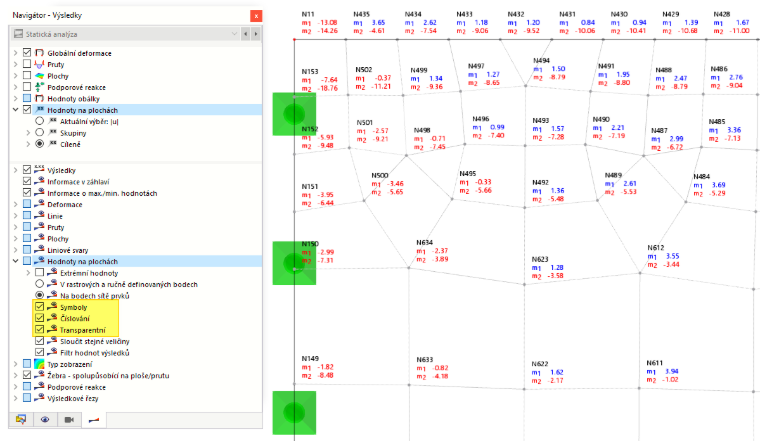Viewport: 760px width, 441px height.
Task: Click the N612 result label
Action: click(655, 247)
